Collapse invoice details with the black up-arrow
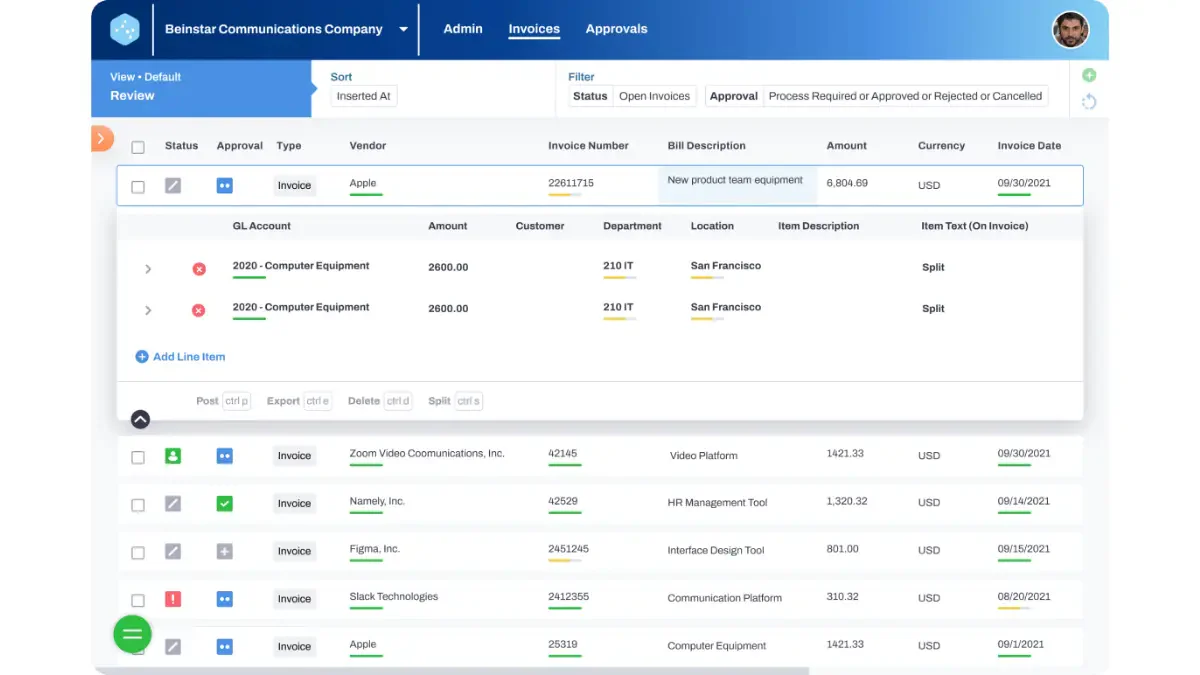 140,420
